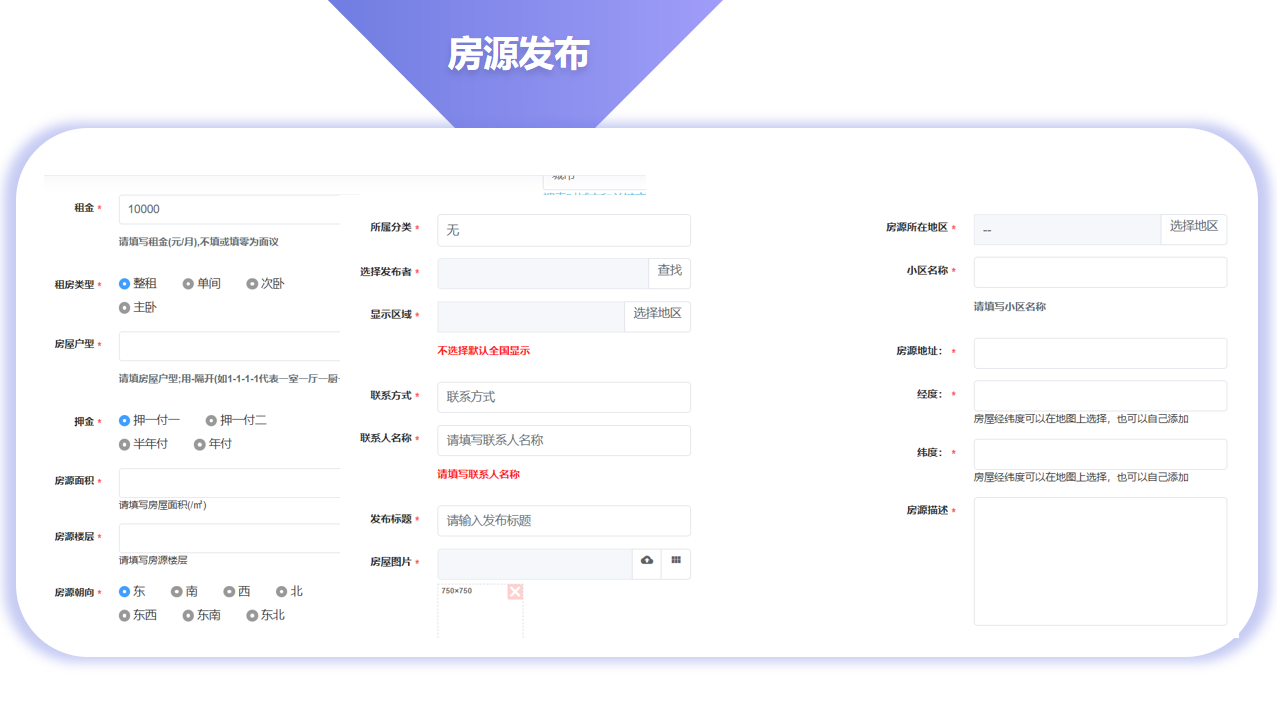Viewport: 1277px width, 716px height.
Task: Click the 发布标题 input box
Action: point(563,521)
